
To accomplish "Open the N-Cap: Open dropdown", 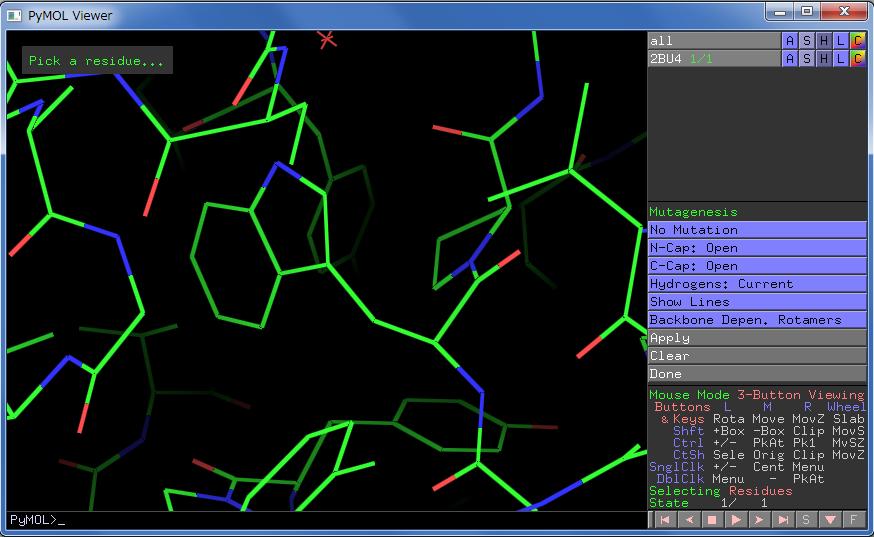I will tap(757, 248).
